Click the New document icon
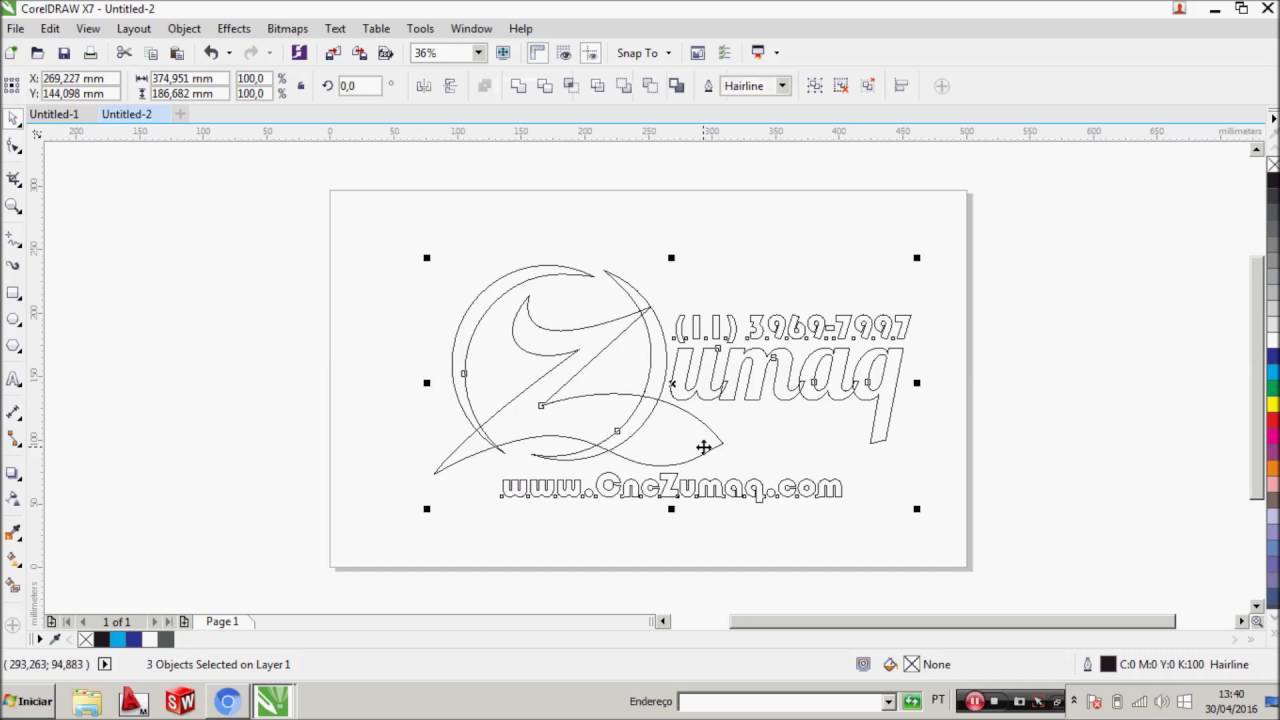This screenshot has width=1280, height=720. pos(11,53)
